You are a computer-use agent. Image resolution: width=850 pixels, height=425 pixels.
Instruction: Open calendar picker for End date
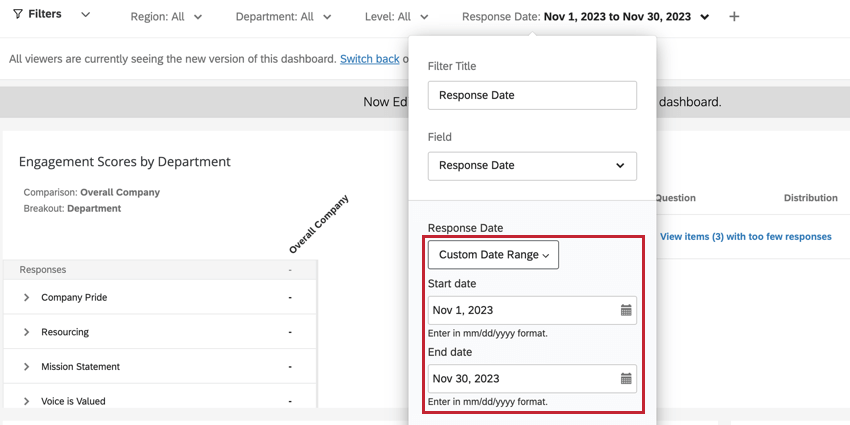coord(626,378)
